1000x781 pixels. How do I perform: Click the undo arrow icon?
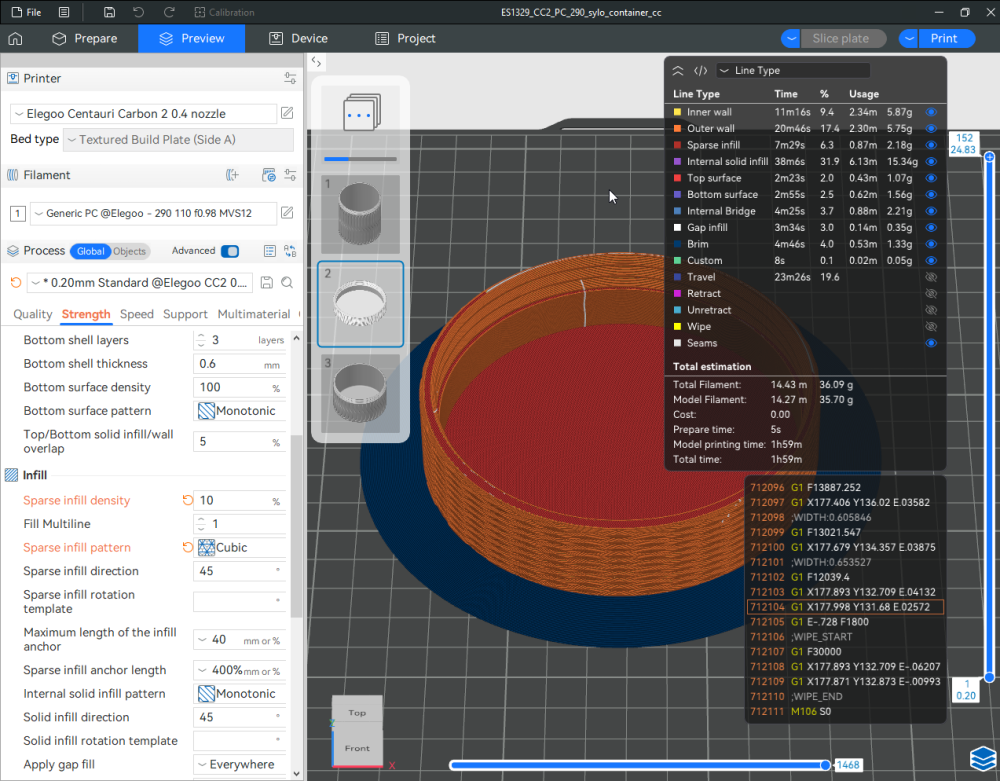[x=138, y=13]
